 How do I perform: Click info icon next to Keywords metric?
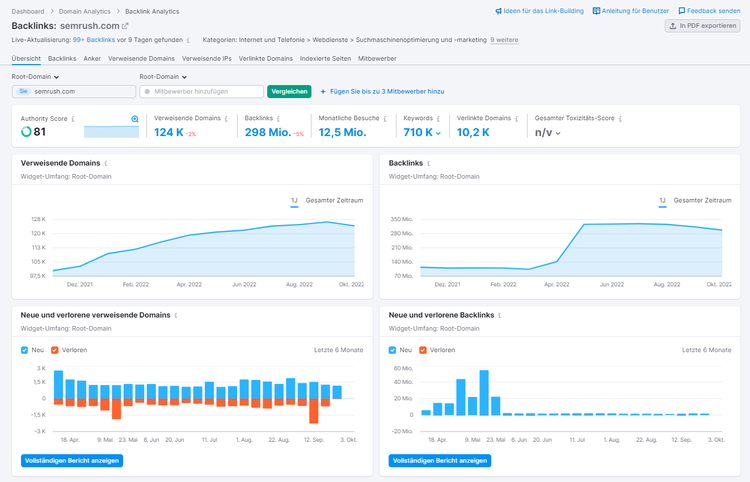point(438,118)
